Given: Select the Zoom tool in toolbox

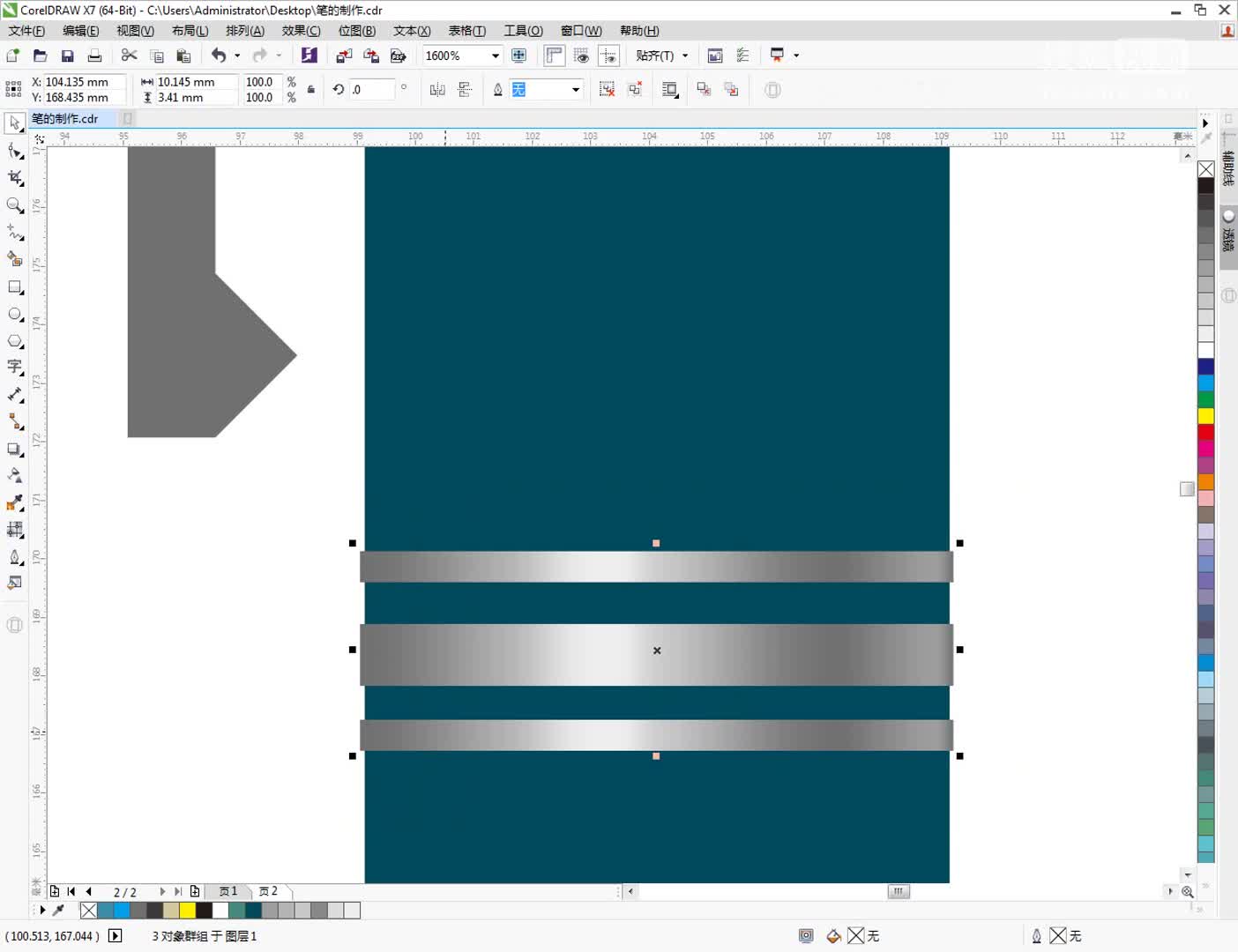Looking at the screenshot, I should (x=15, y=205).
